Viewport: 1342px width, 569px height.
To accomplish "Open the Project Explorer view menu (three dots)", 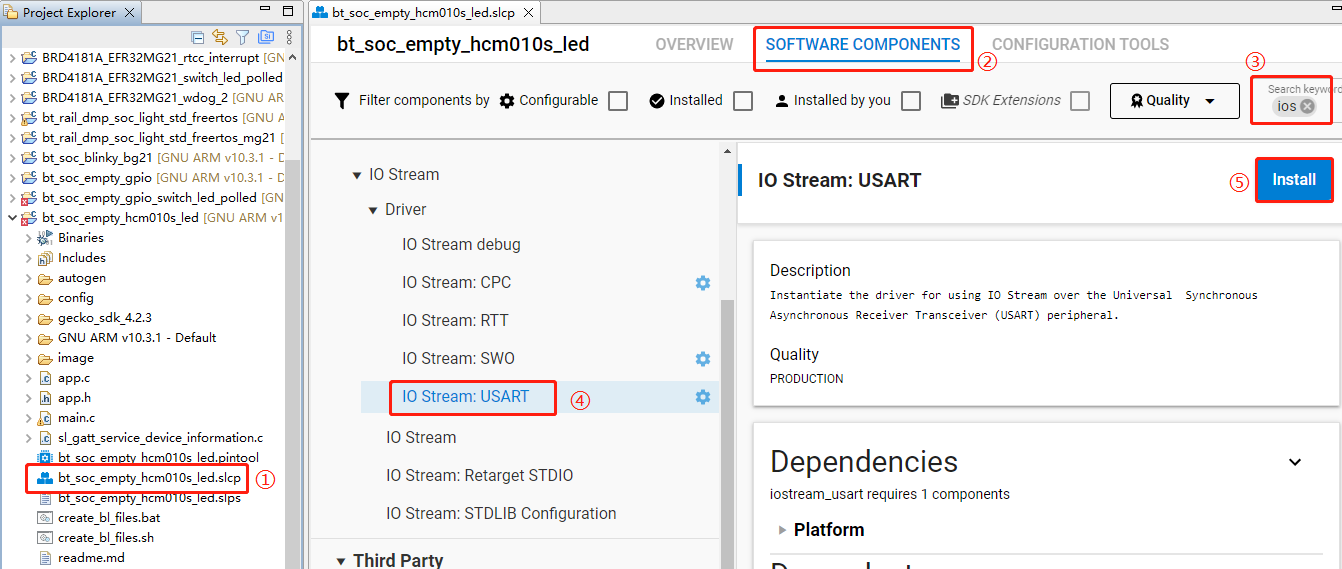I will 289,38.
